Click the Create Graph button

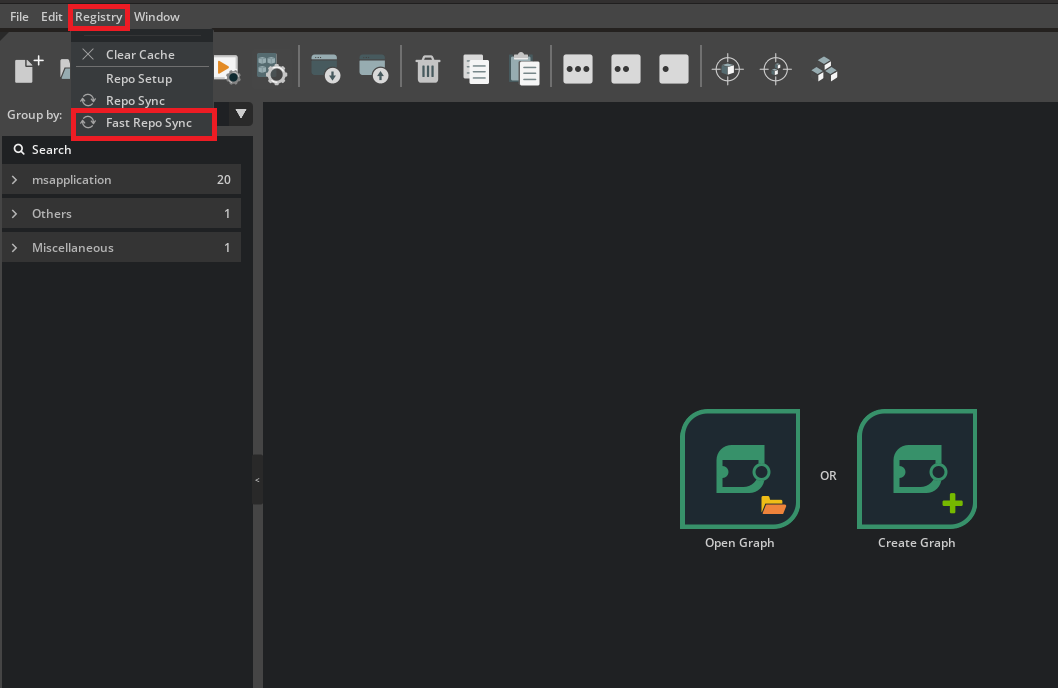[916, 469]
